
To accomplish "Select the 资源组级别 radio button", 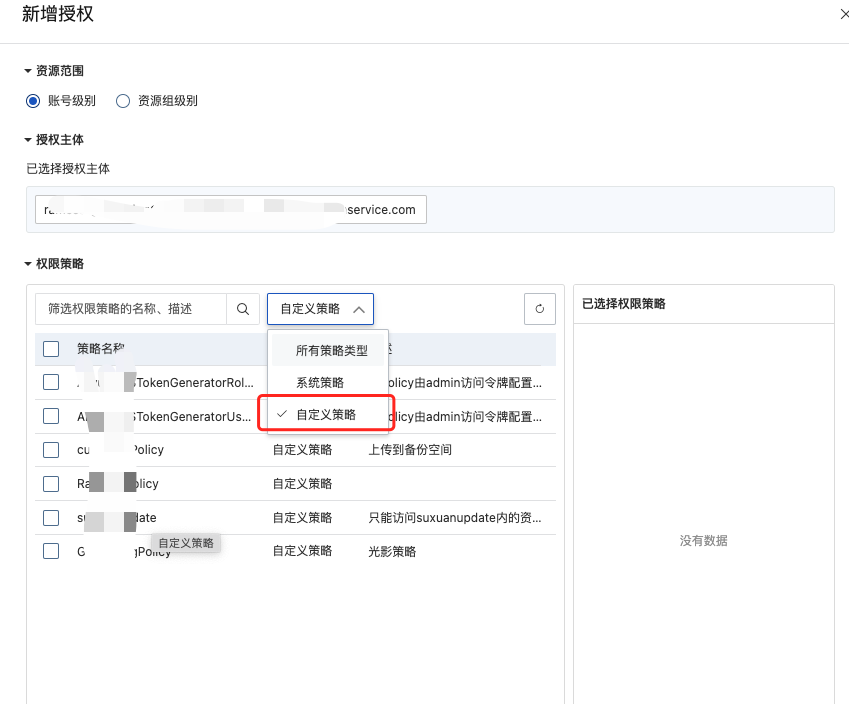I will [x=123, y=101].
